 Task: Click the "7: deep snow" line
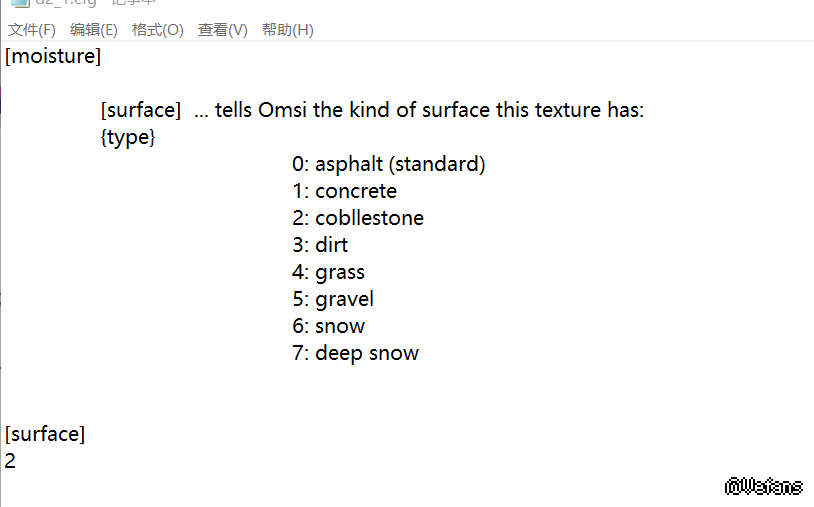(x=355, y=353)
